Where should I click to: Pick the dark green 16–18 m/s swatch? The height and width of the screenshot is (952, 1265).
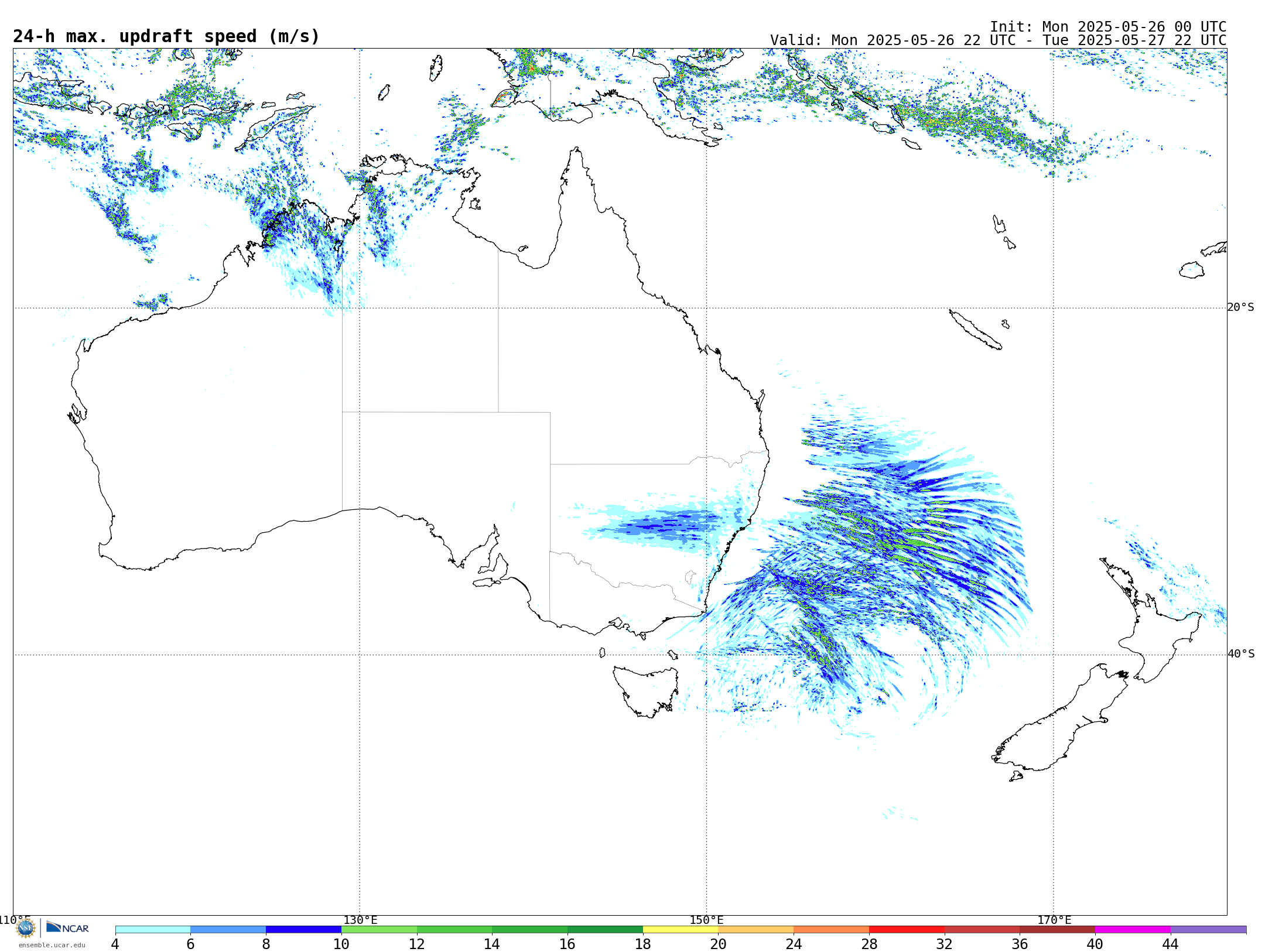[605, 930]
